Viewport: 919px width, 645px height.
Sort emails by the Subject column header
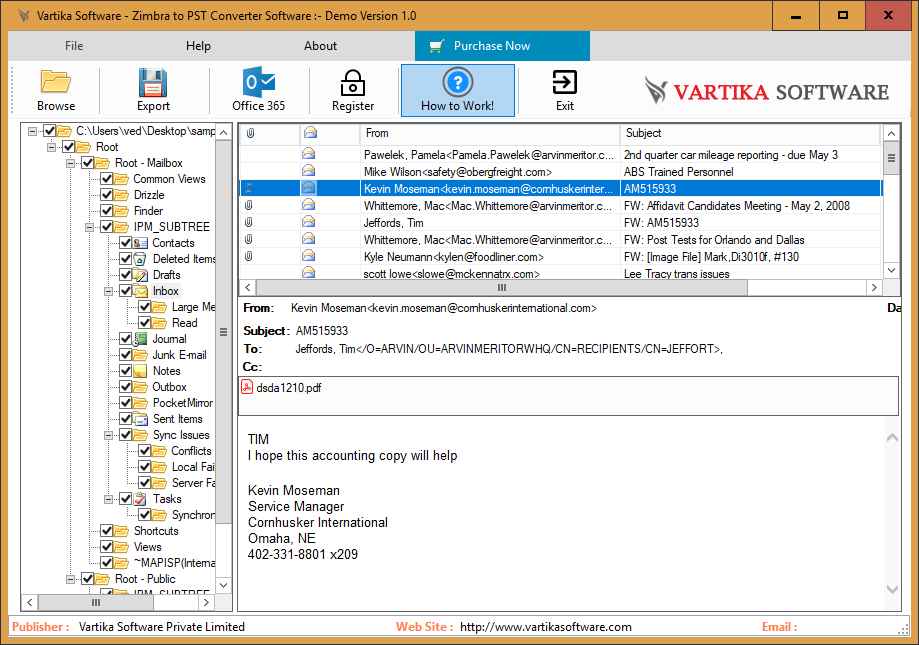[x=750, y=133]
